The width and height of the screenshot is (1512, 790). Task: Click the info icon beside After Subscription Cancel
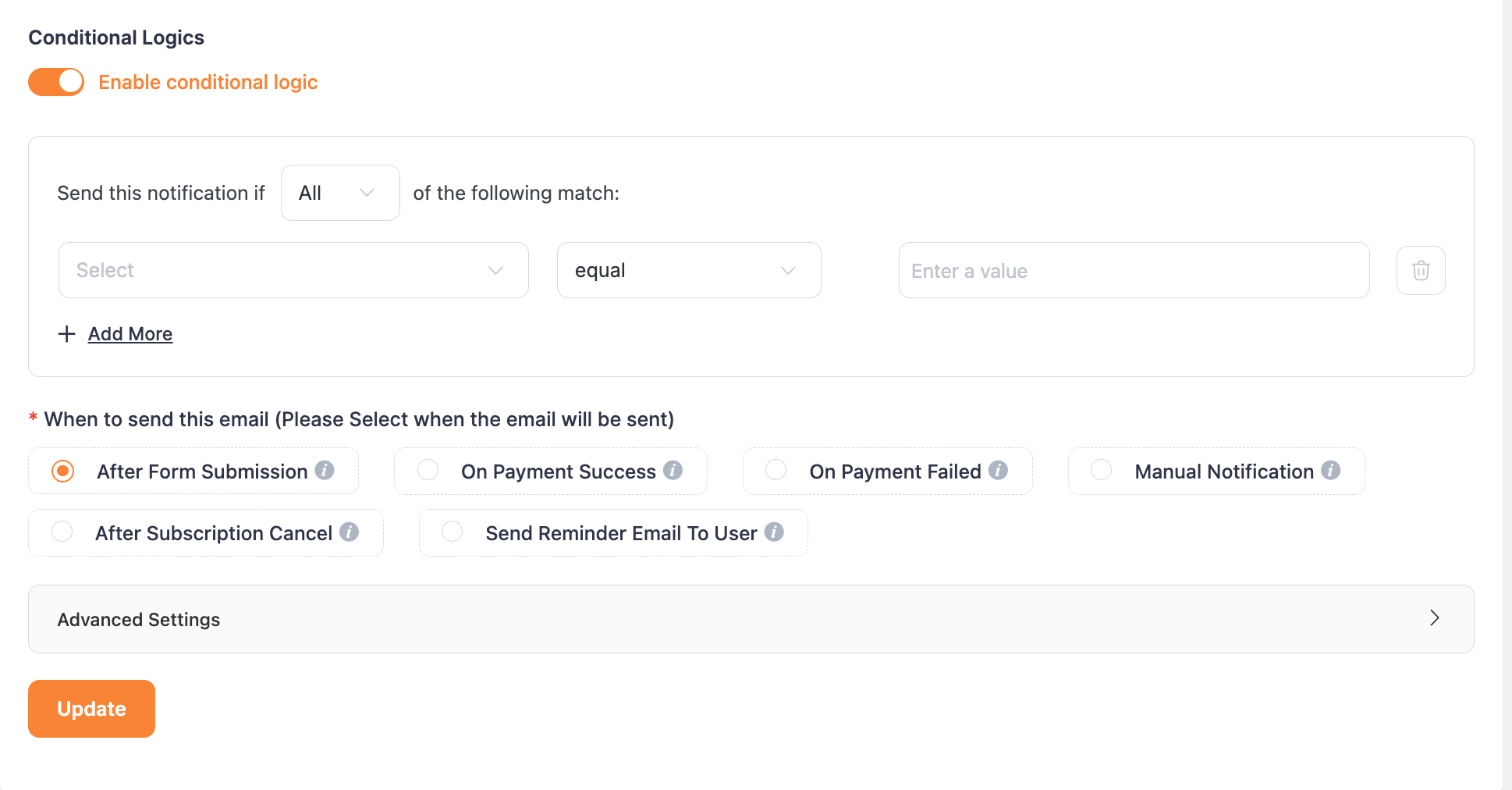pos(350,532)
